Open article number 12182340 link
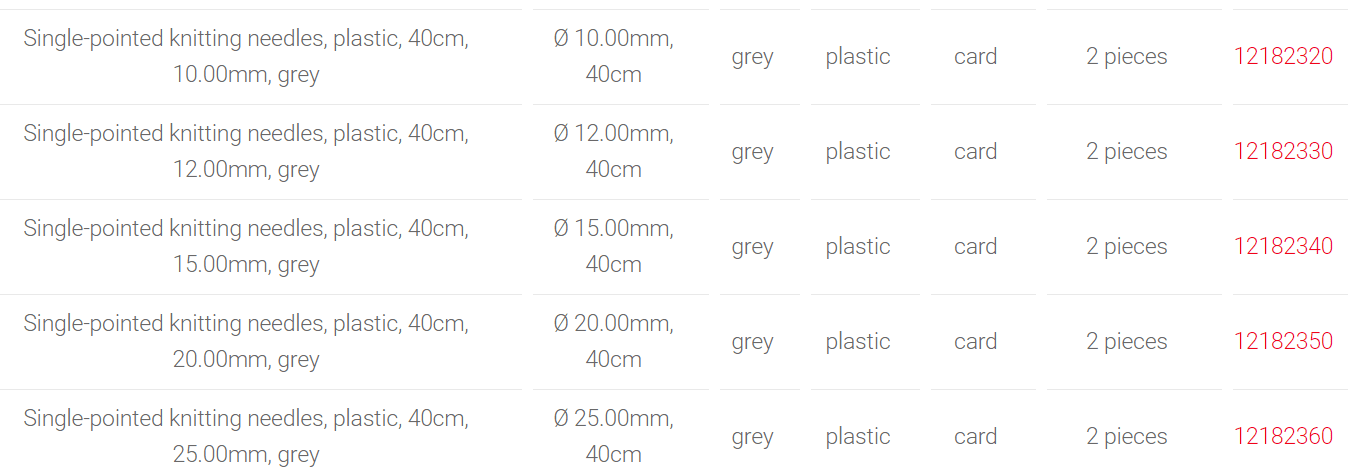The height and width of the screenshot is (470, 1348). [1283, 247]
